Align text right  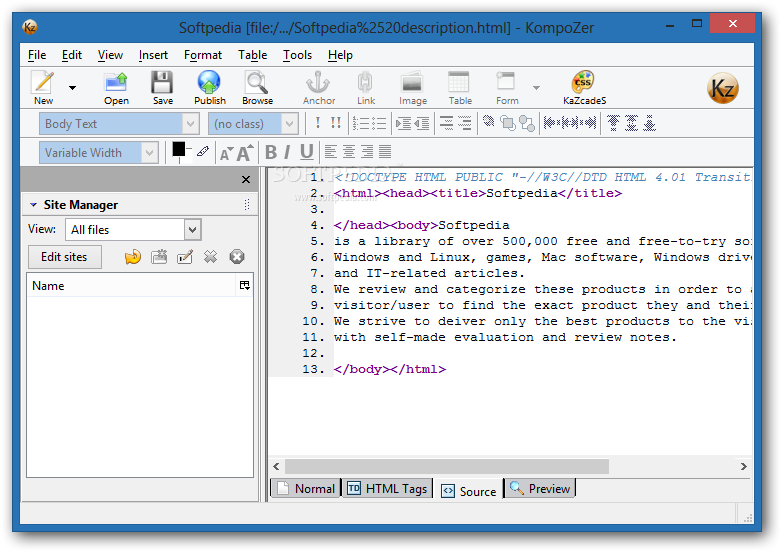[x=367, y=152]
